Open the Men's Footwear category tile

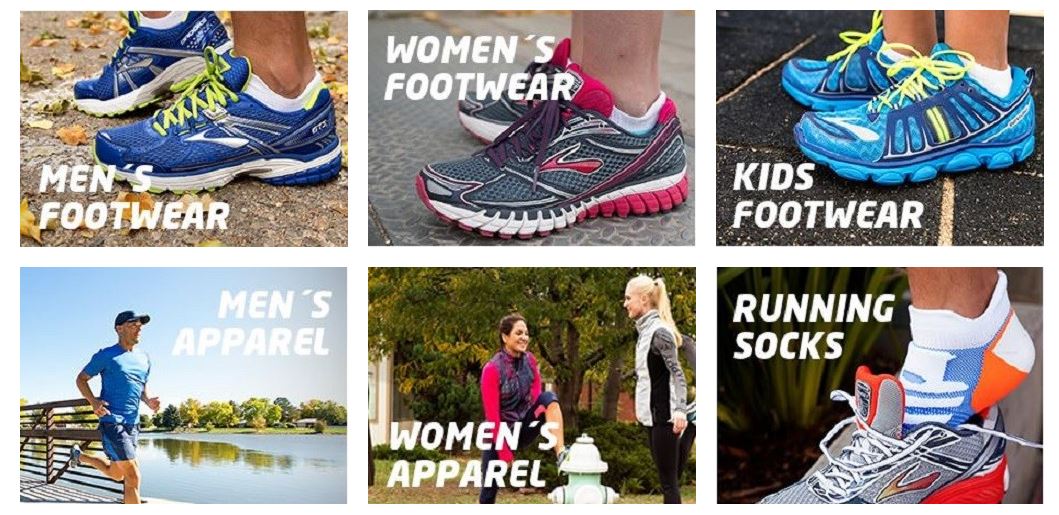(x=184, y=128)
